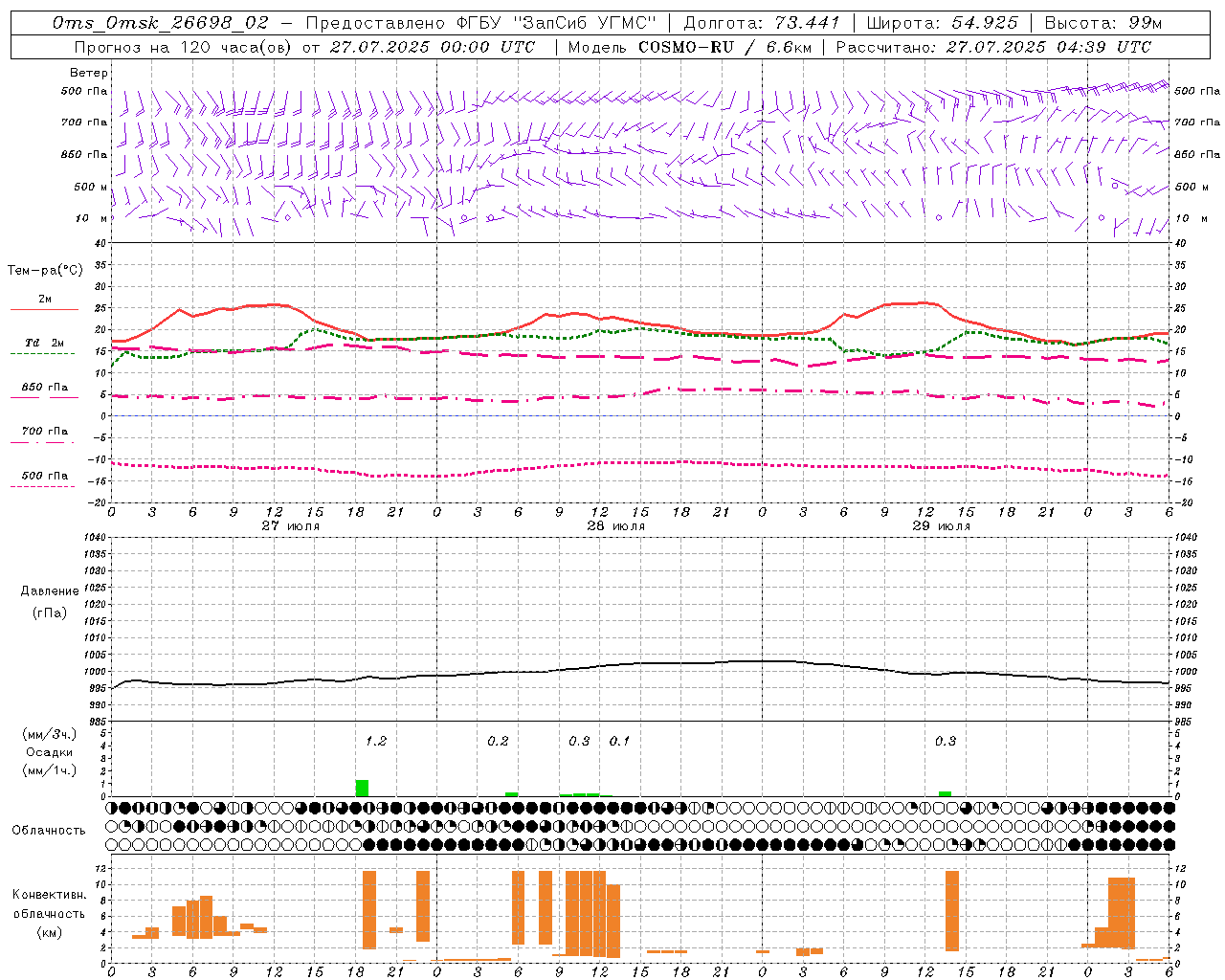This screenshot has height=980, width=1225.
Task: Select the forecast start 27.07.2025 00:00 UTC
Action: (433, 47)
